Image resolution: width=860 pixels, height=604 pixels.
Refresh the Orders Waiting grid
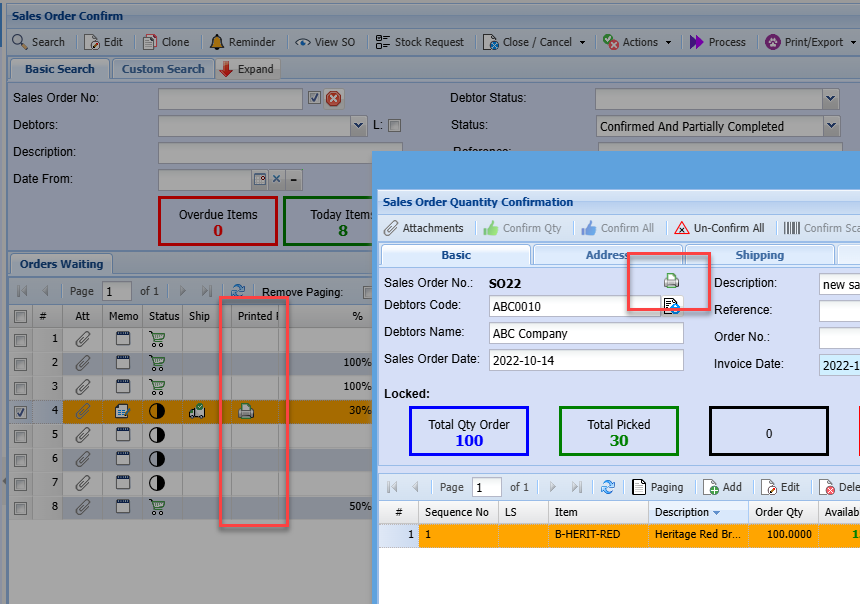click(x=238, y=291)
